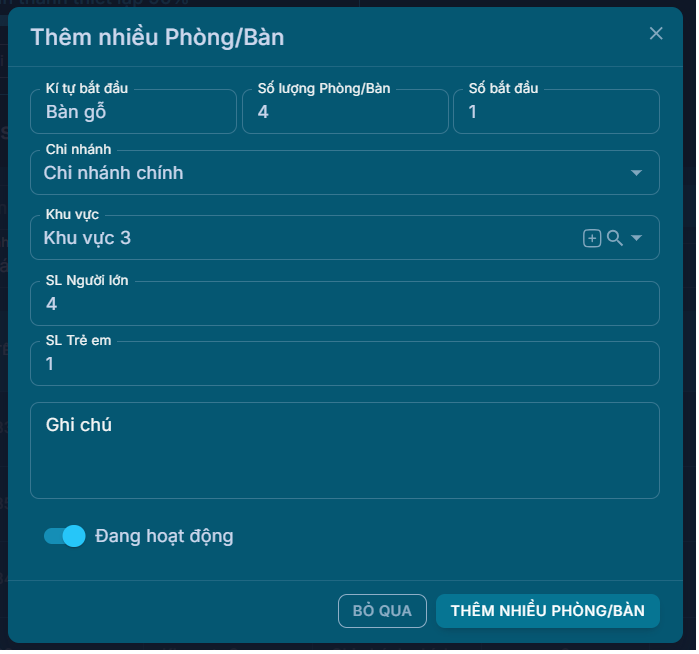The image size is (699, 654).
Task: Select the Số bắt đầu input field
Action: tap(556, 113)
